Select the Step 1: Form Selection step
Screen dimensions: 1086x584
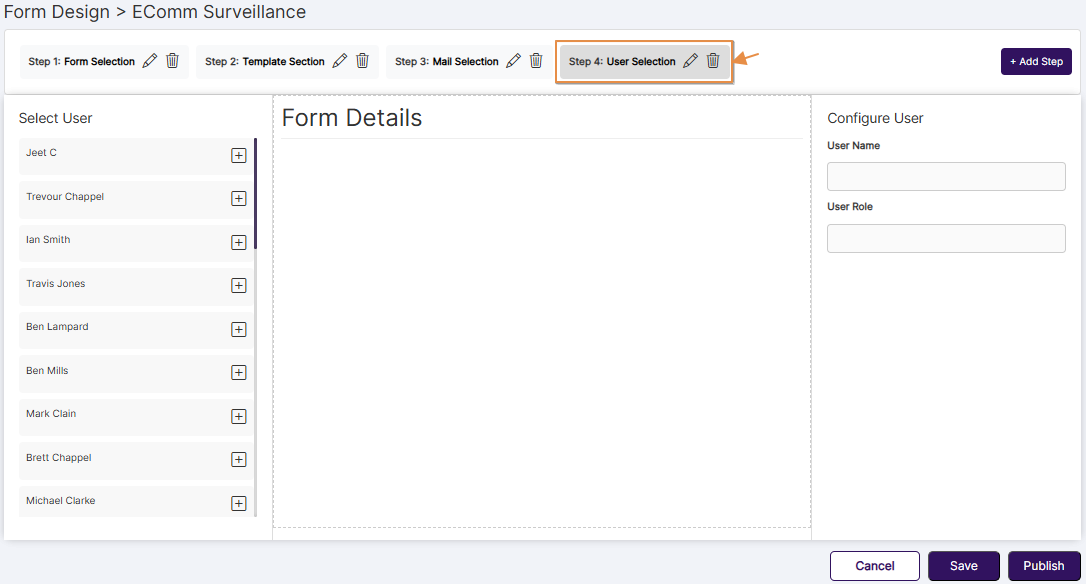pyautogui.click(x=80, y=60)
